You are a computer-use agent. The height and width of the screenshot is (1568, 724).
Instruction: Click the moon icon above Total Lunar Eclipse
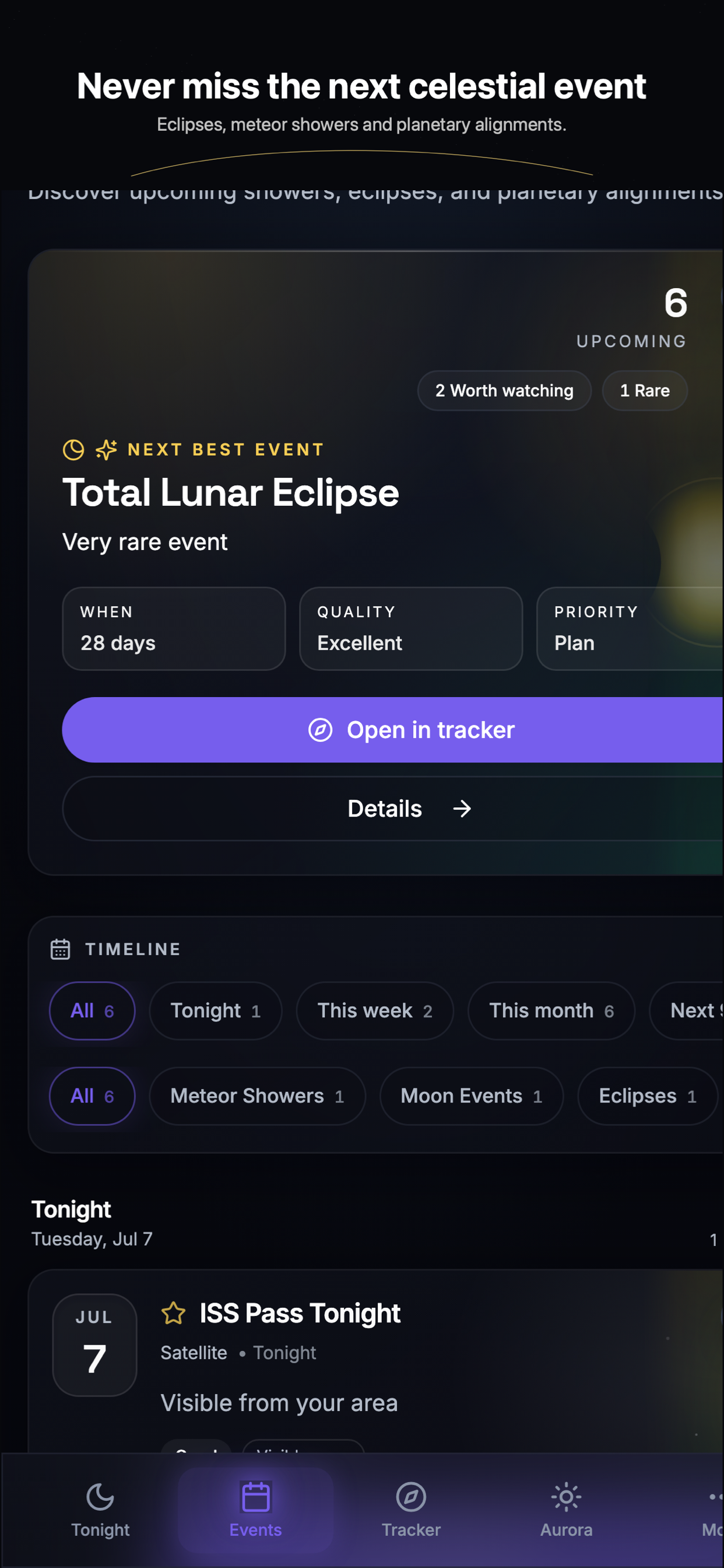[x=73, y=450]
